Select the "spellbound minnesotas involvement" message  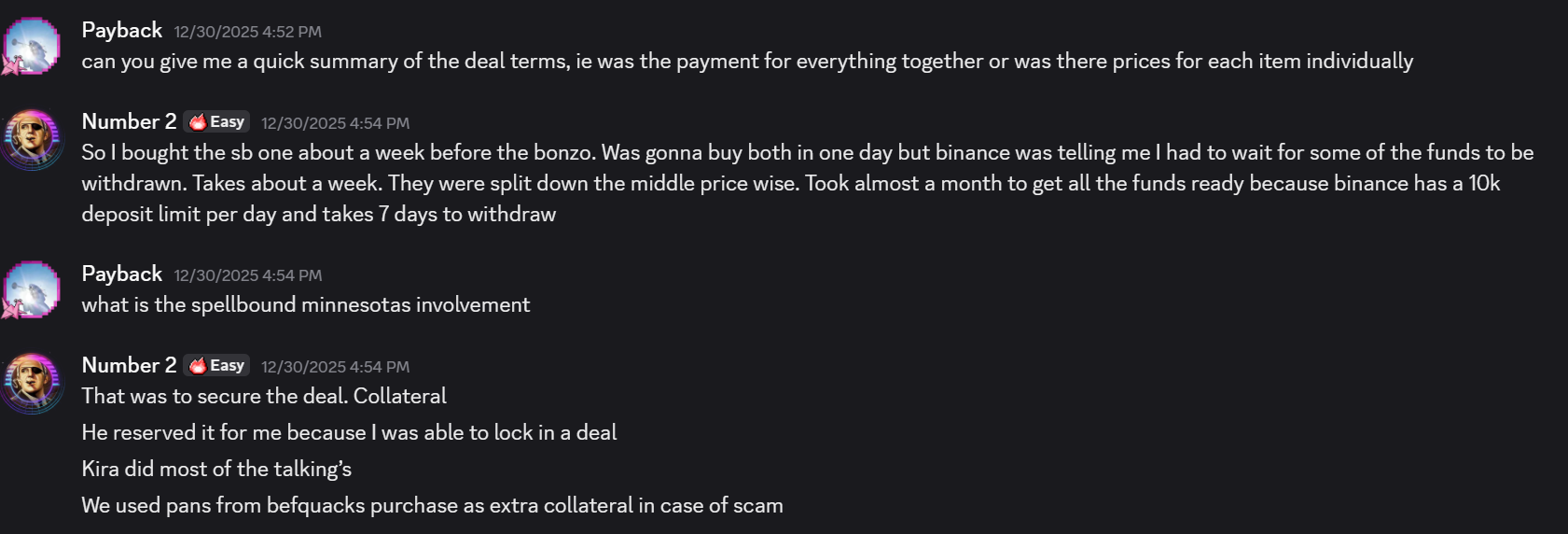click(x=305, y=305)
